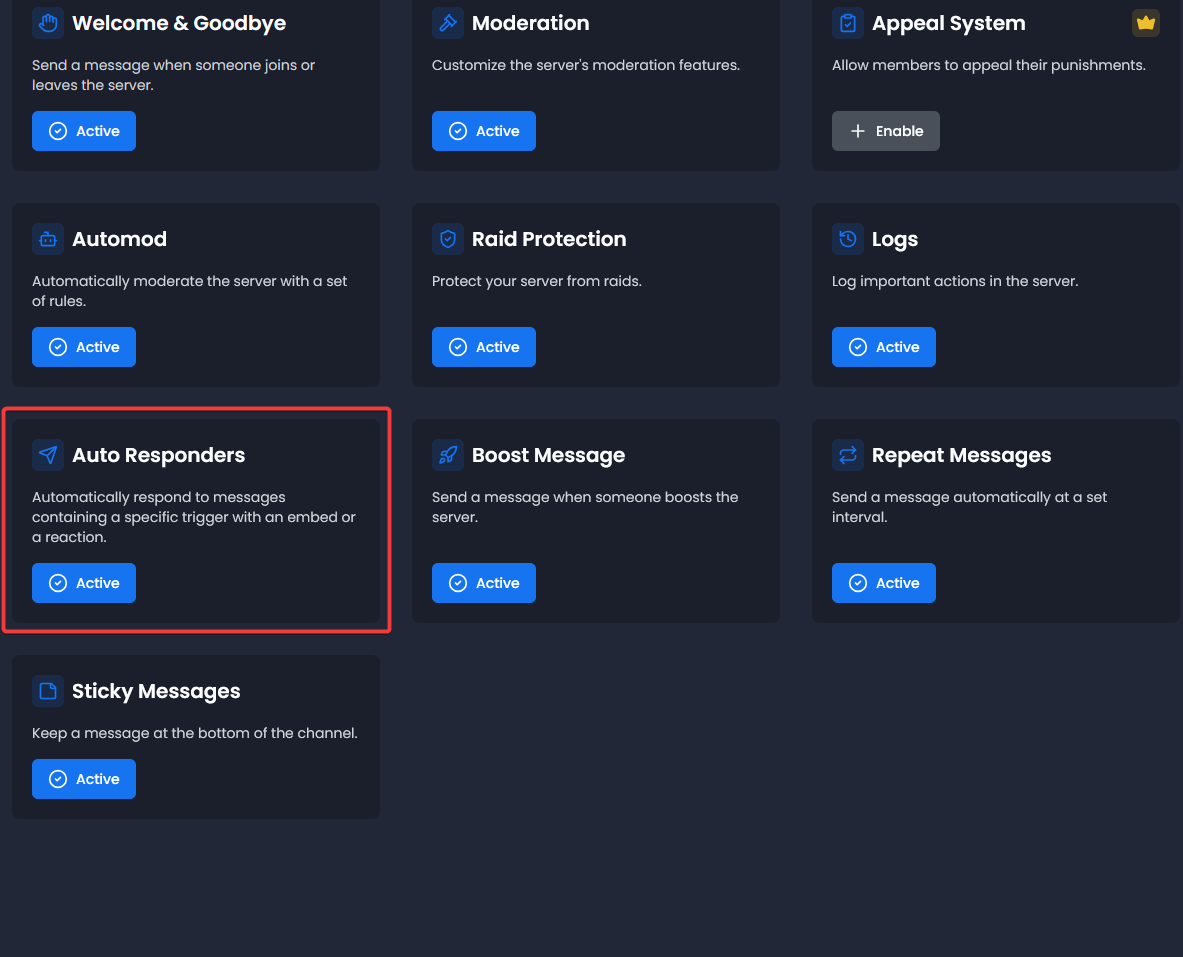Toggle Active button for Automod
Image resolution: width=1183 pixels, height=957 pixels.
[84, 347]
